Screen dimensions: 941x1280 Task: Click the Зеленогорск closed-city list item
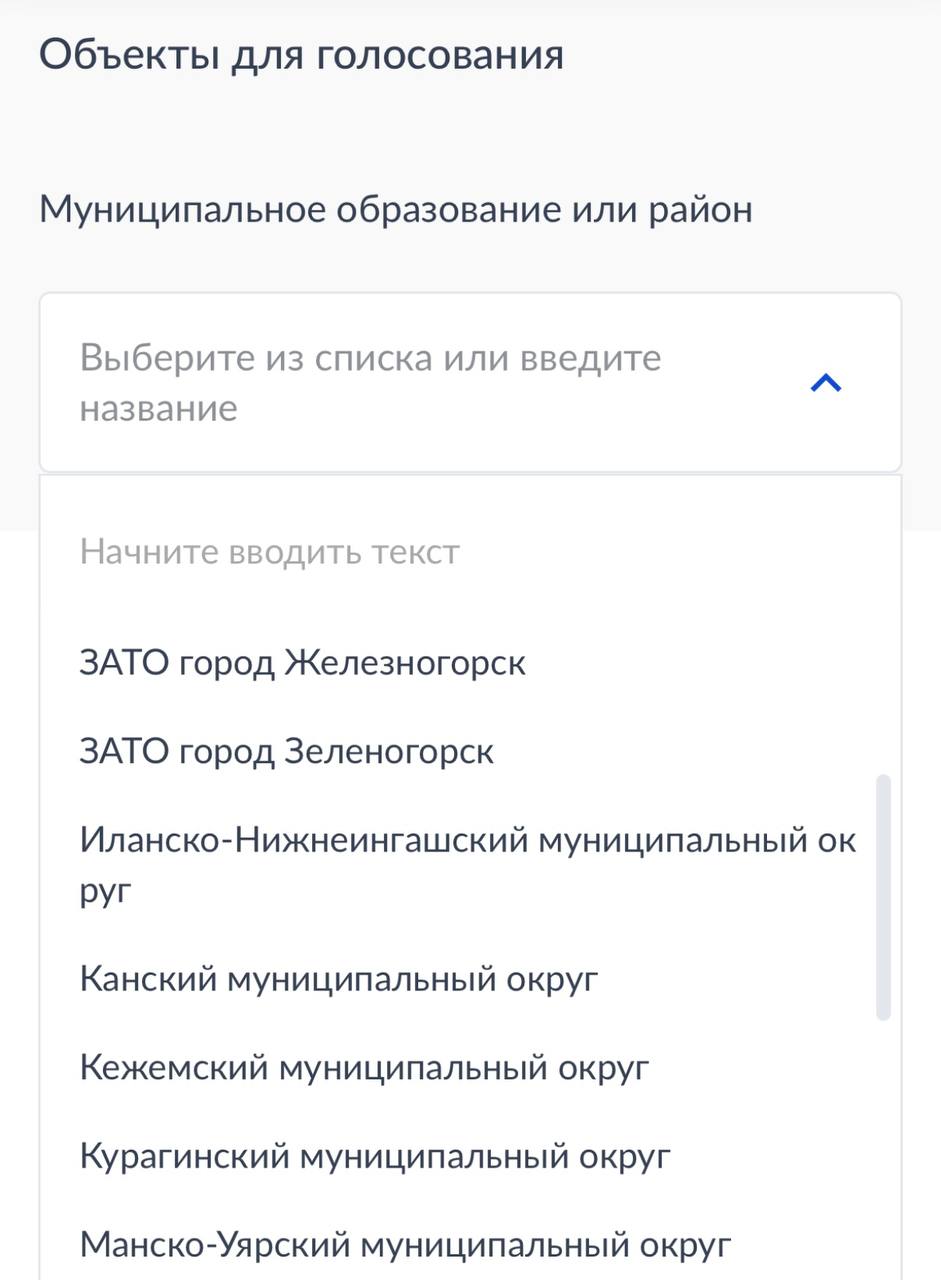tap(287, 752)
